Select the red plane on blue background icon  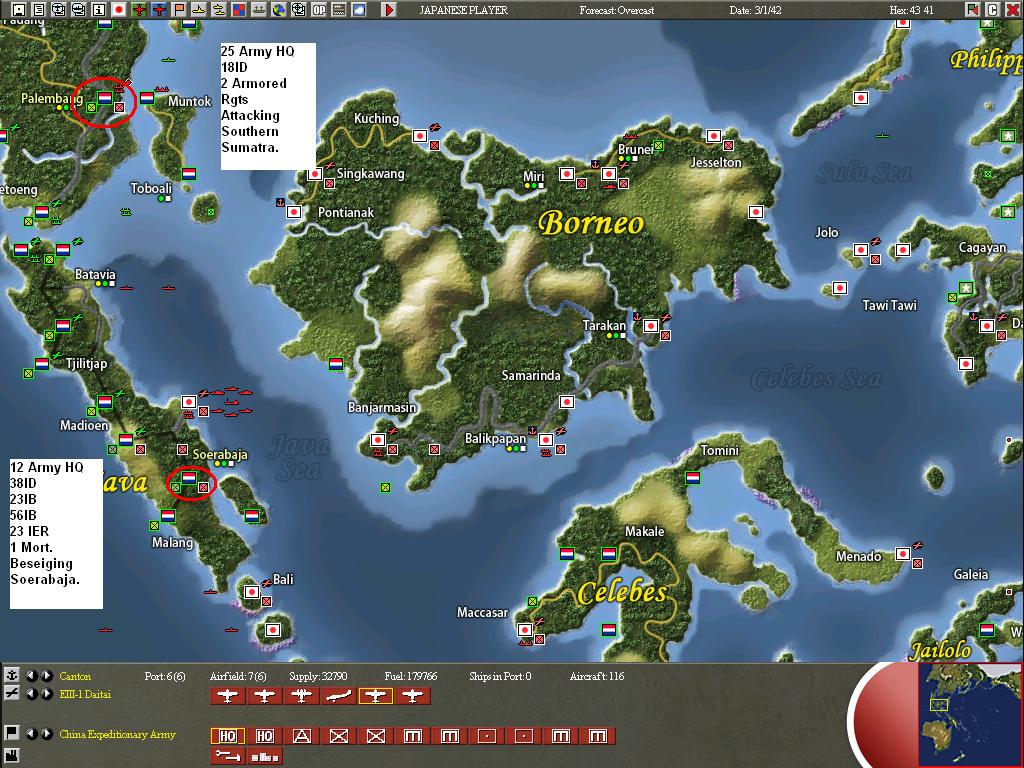point(159,10)
